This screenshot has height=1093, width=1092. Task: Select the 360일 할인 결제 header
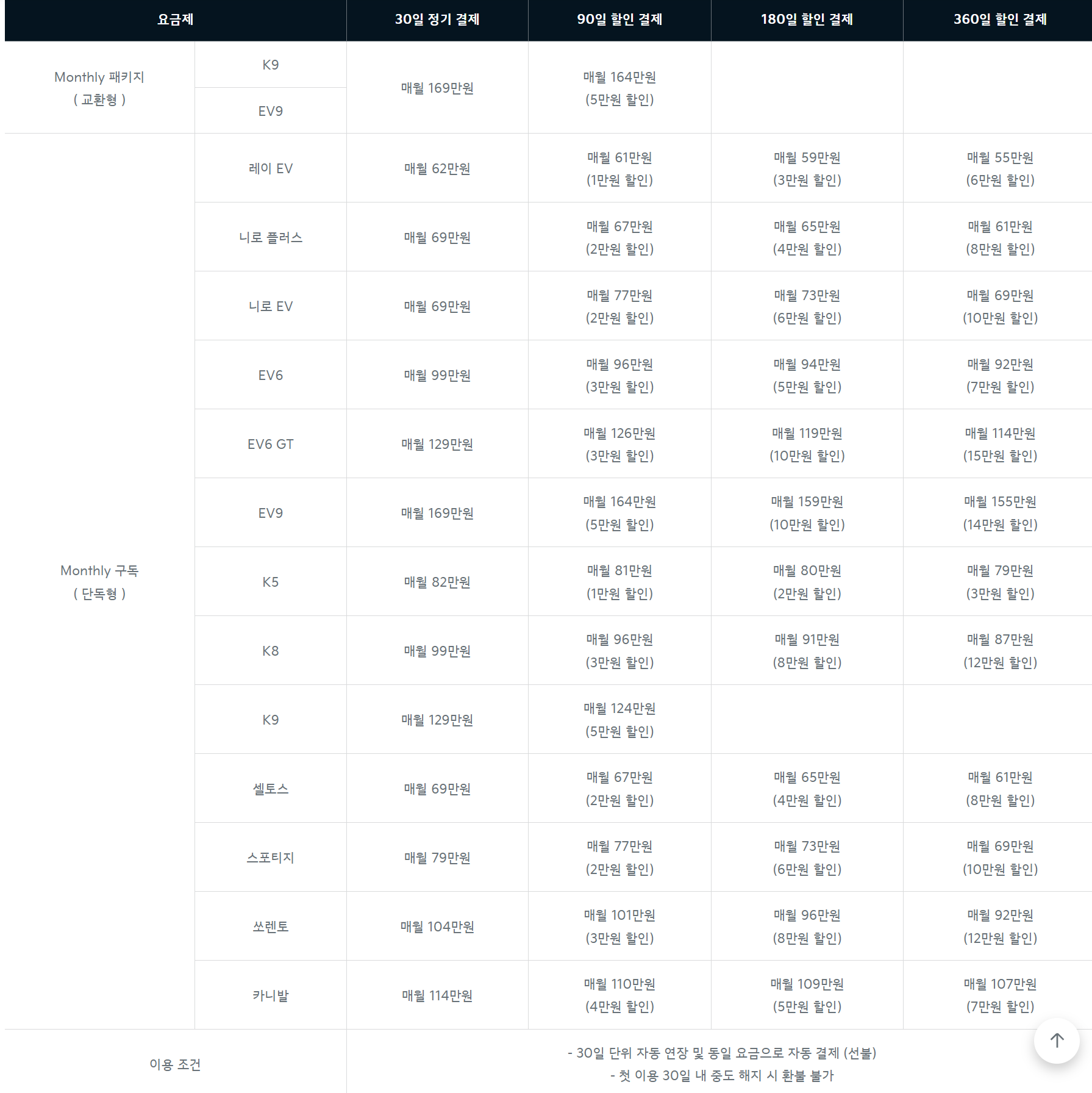click(x=1000, y=20)
